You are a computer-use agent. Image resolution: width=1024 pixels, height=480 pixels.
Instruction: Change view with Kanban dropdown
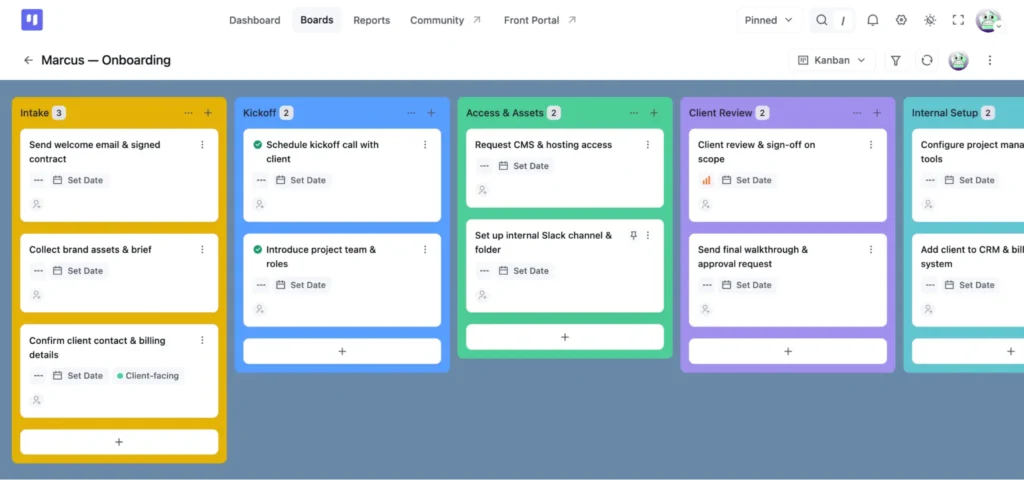[x=832, y=60]
